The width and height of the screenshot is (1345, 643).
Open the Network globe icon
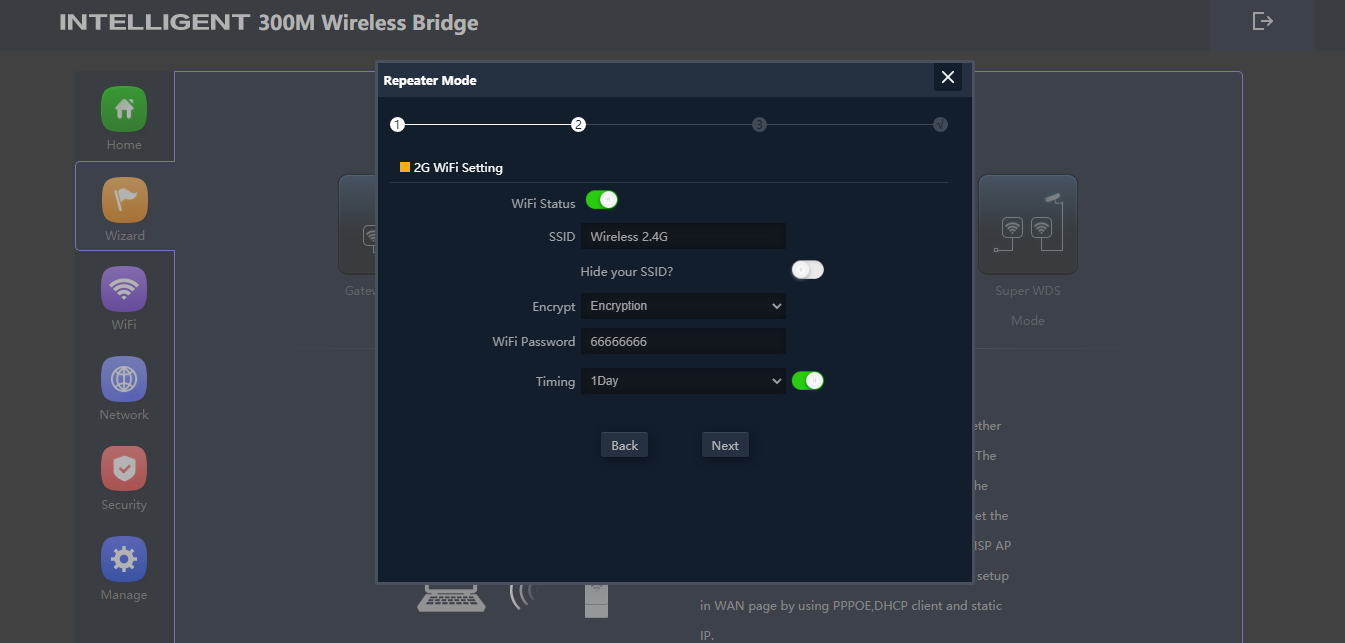(x=124, y=379)
